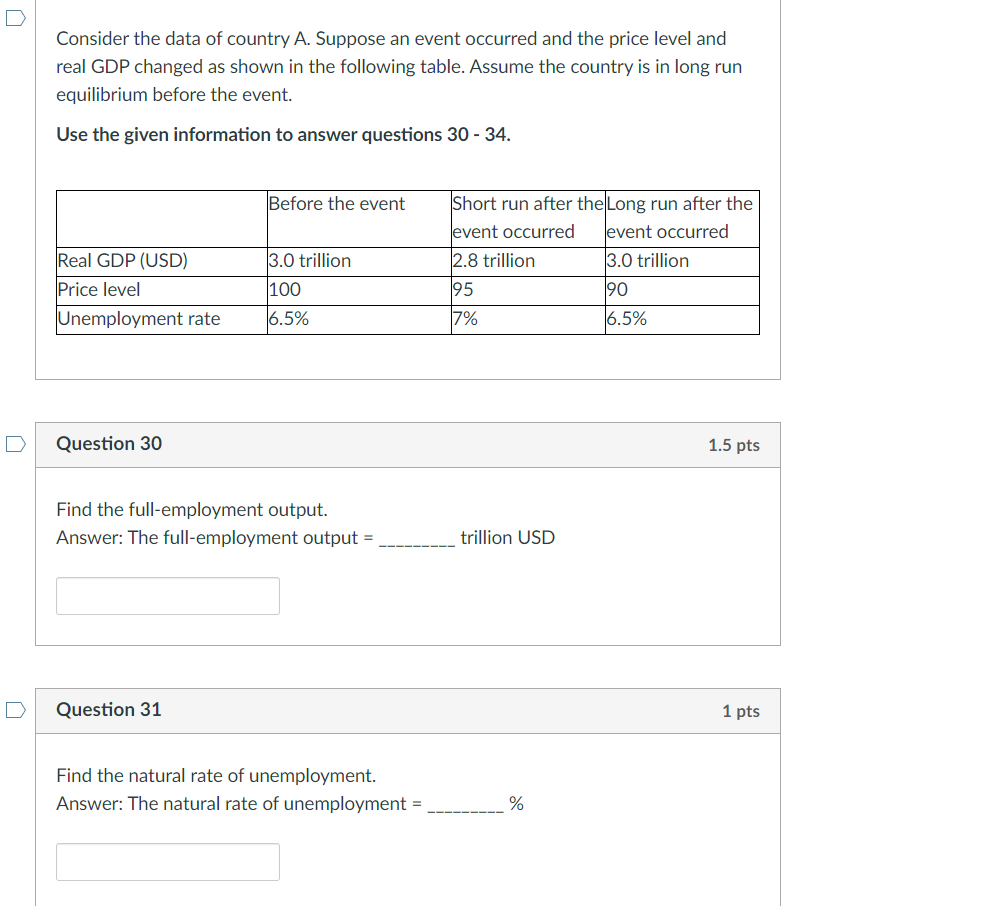Select the Question 31 header bar
993x906 pixels.
click(x=408, y=710)
